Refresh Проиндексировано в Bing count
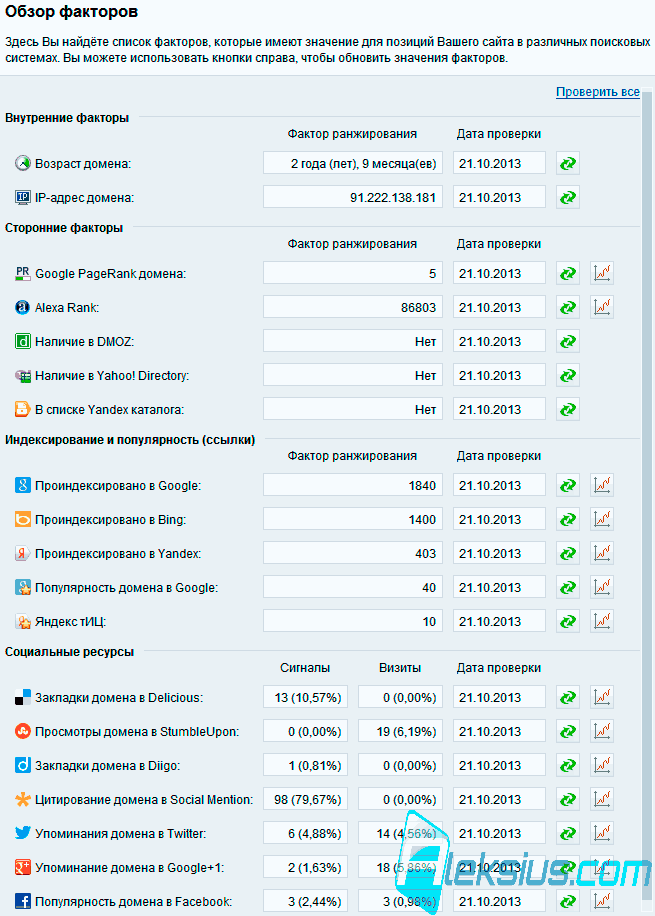Screen dimensions: 655x916 click(567, 519)
